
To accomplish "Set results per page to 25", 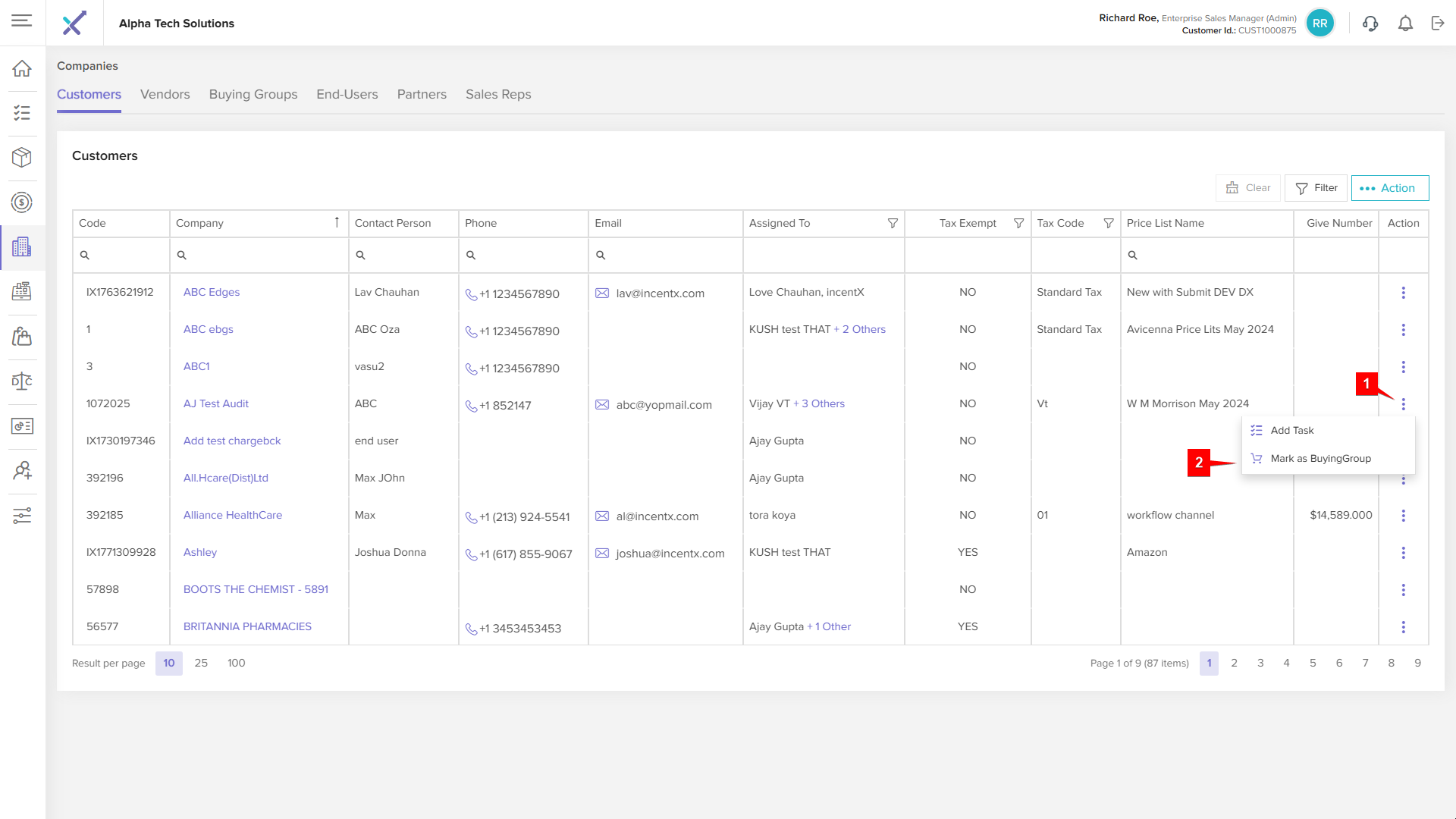I will (201, 664).
